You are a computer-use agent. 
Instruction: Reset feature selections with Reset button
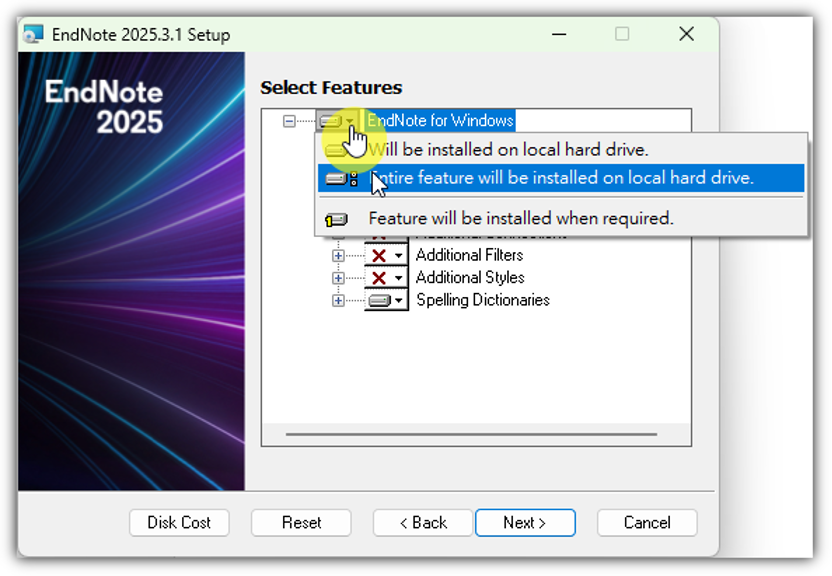click(x=301, y=523)
